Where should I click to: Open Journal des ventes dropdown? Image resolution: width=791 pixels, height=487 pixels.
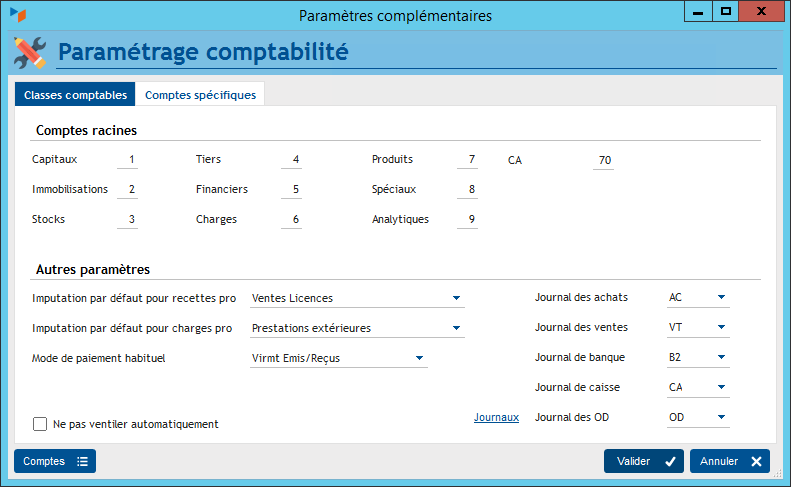tap(721, 328)
